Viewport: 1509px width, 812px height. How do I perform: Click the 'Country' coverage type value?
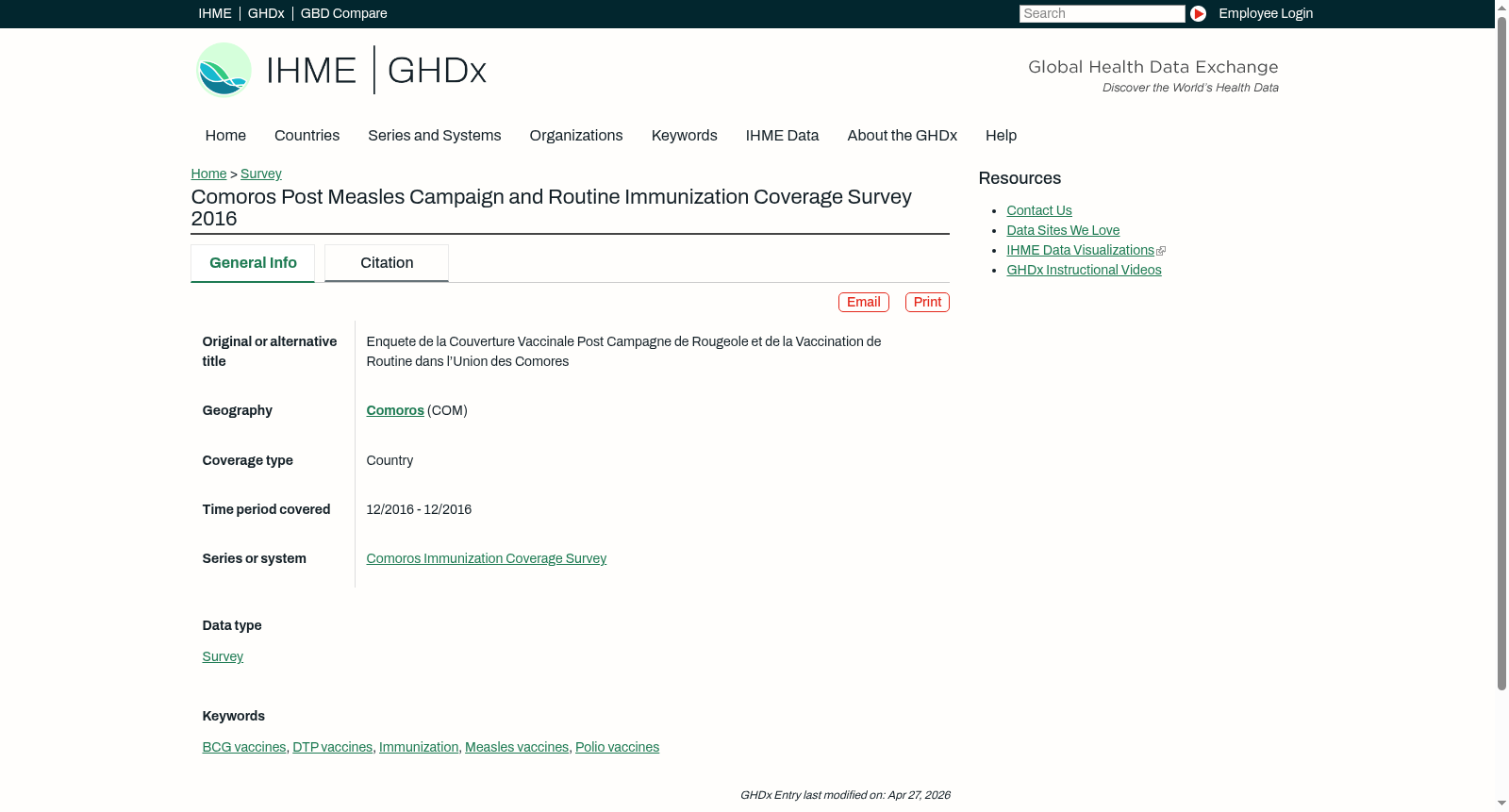click(x=390, y=460)
